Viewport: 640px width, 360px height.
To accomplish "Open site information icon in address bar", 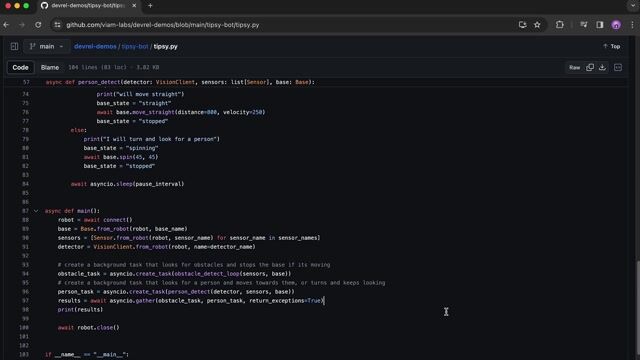I will tap(58, 25).
